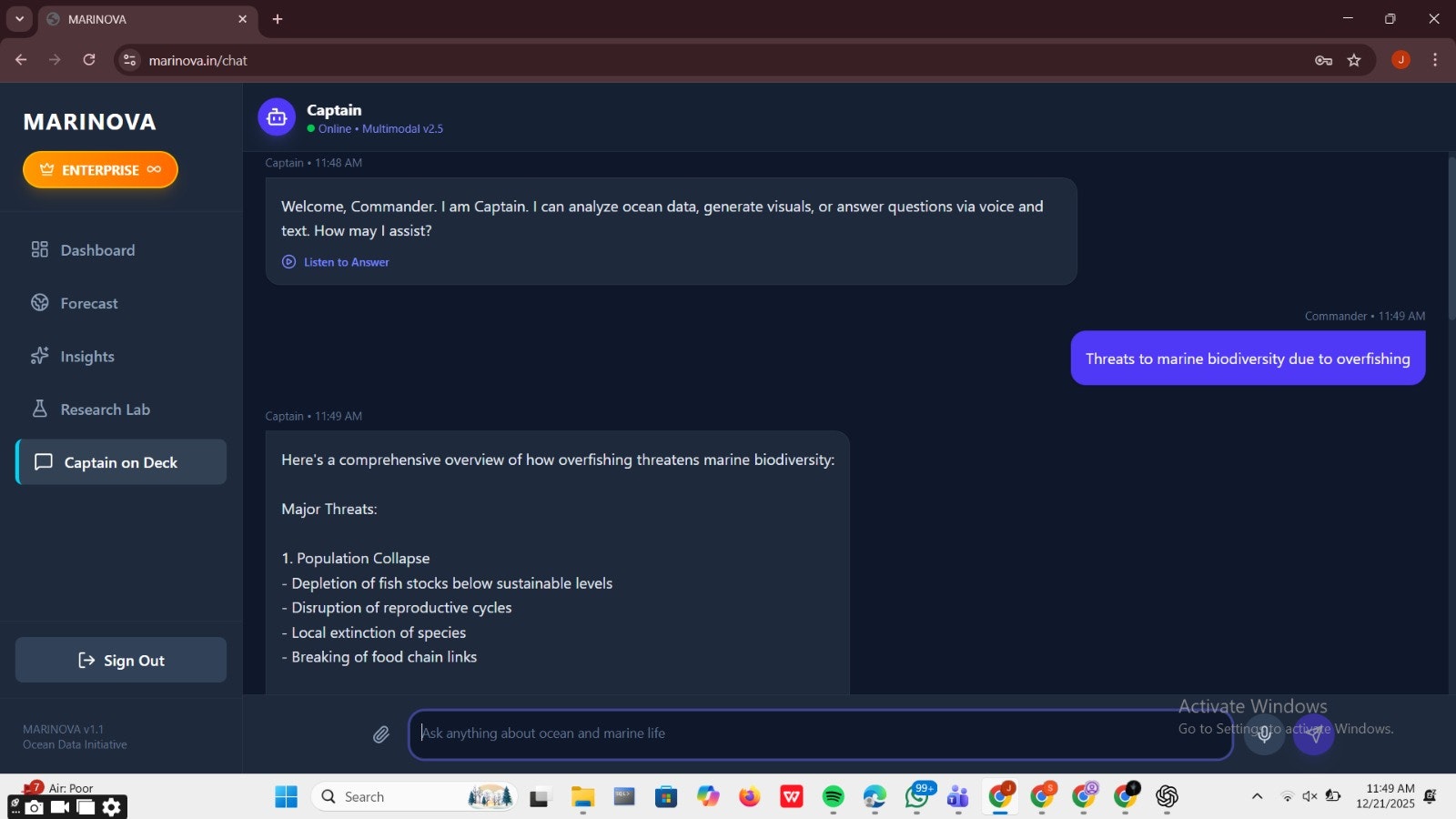Click the bookmark star in the address bar

click(1355, 60)
